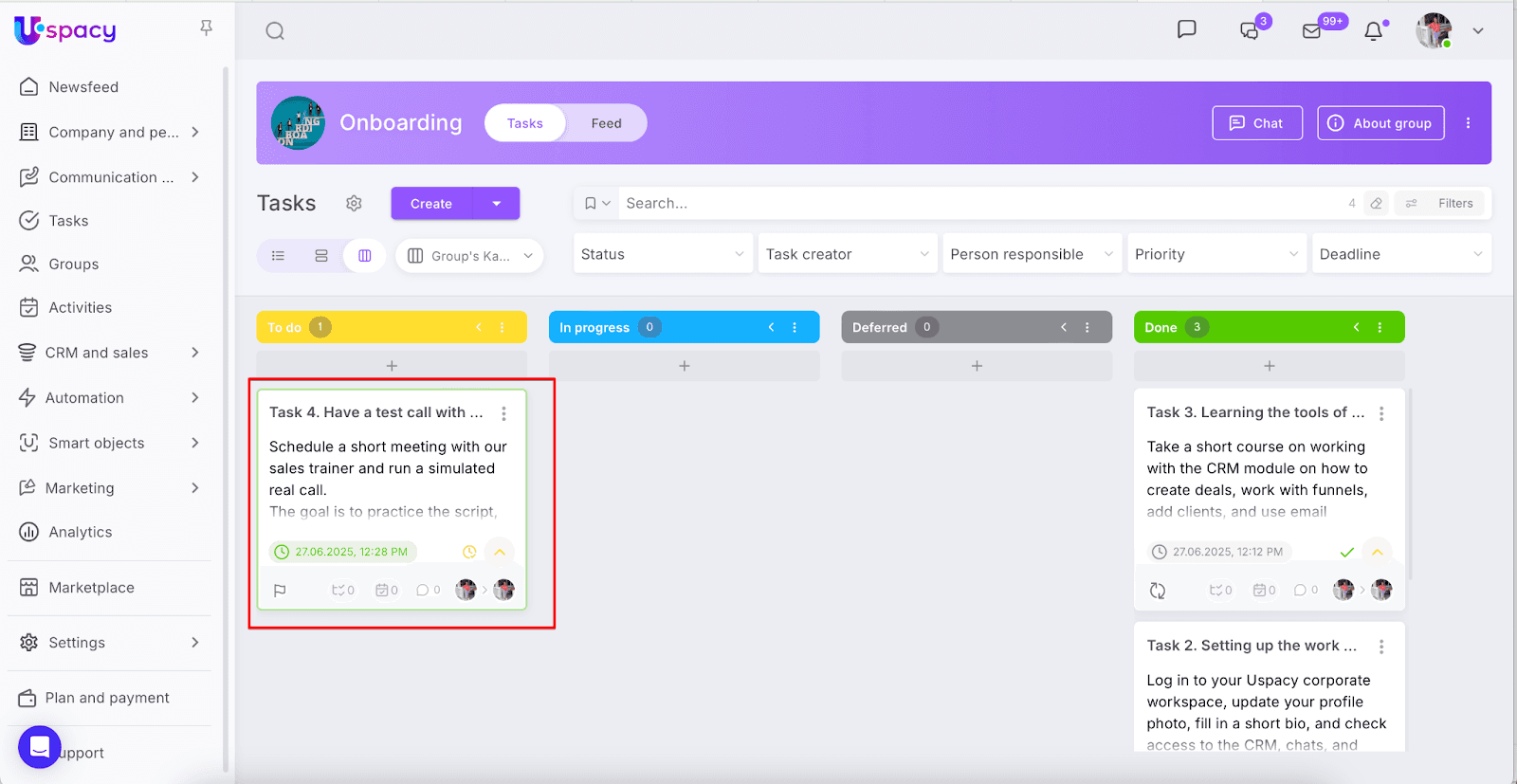Open the Priority filter dropdown
This screenshot has height=784, width=1517.
1216,254
